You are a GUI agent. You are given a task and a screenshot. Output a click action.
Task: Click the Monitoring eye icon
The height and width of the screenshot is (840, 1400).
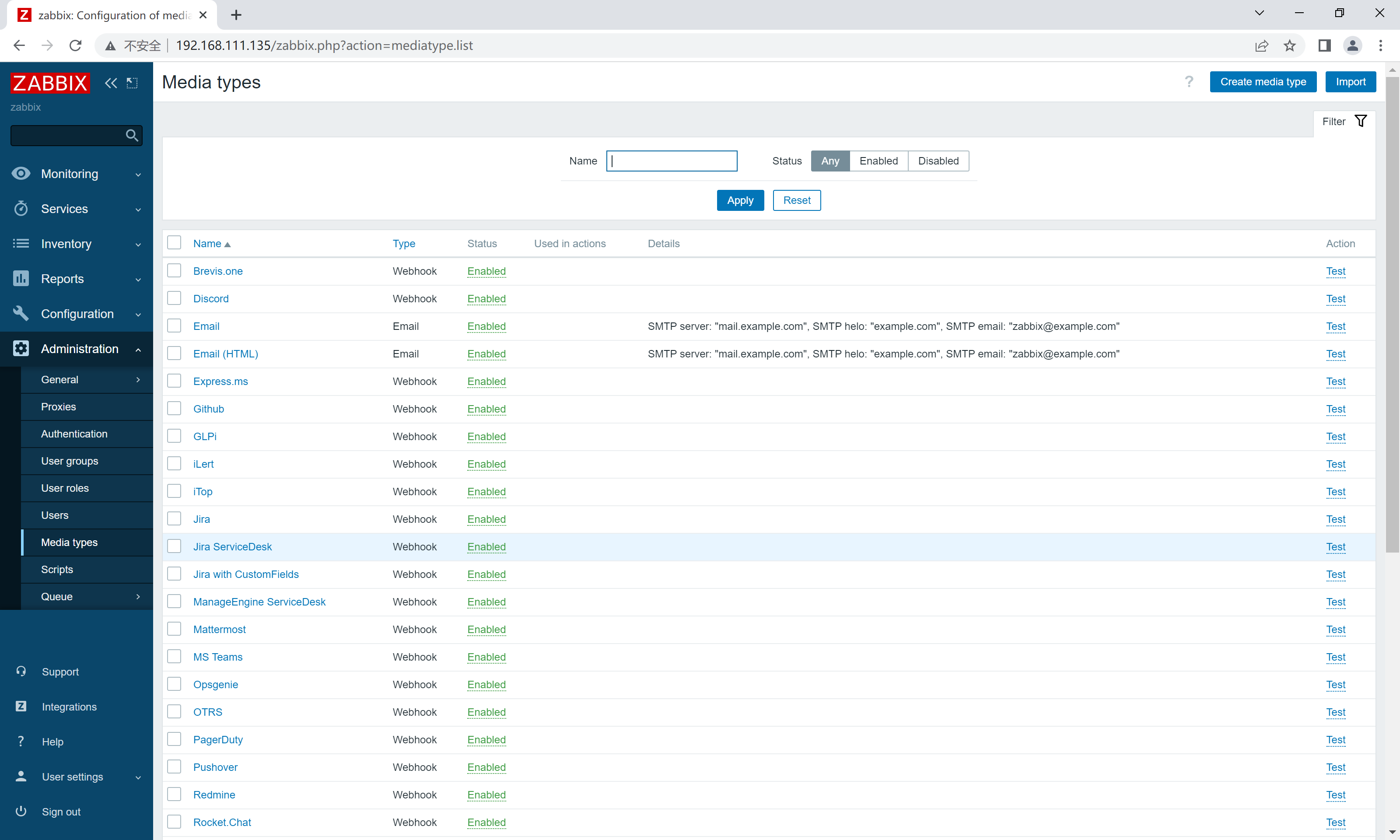[x=21, y=173]
